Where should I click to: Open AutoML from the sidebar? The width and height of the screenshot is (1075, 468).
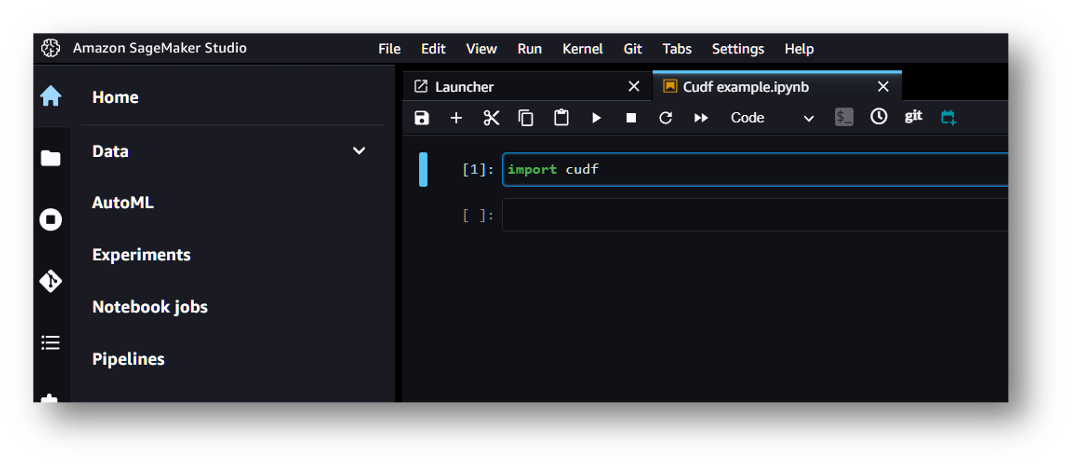pyautogui.click(x=123, y=203)
